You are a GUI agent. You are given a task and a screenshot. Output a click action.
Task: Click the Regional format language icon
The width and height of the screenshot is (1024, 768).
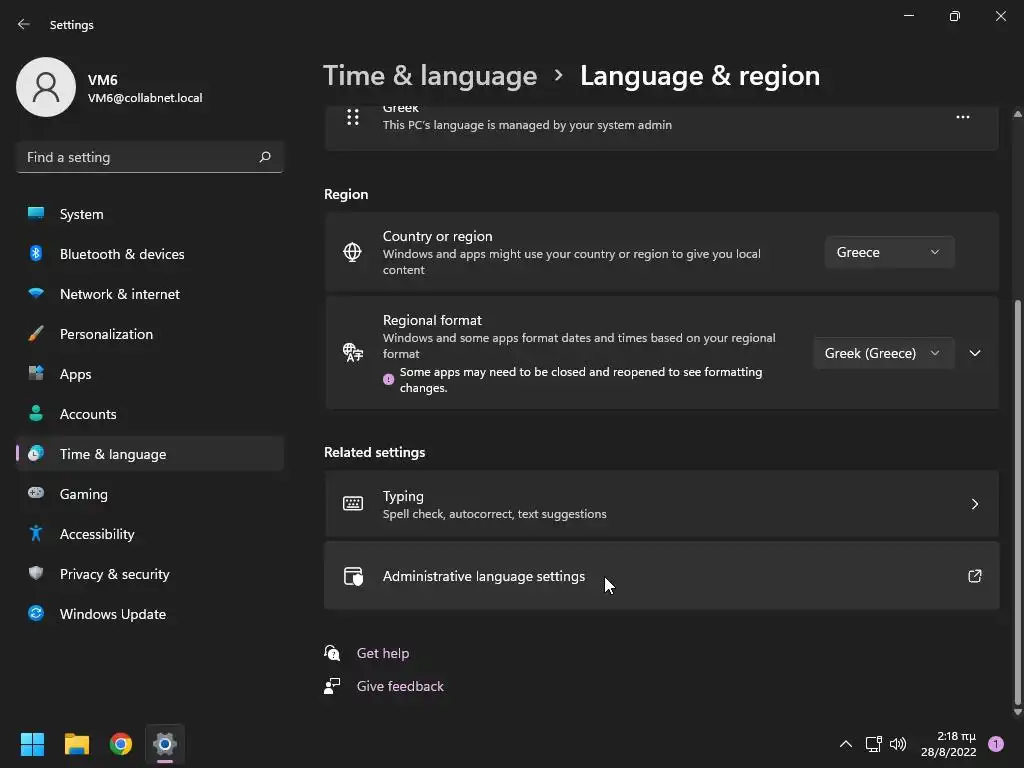[x=353, y=353]
